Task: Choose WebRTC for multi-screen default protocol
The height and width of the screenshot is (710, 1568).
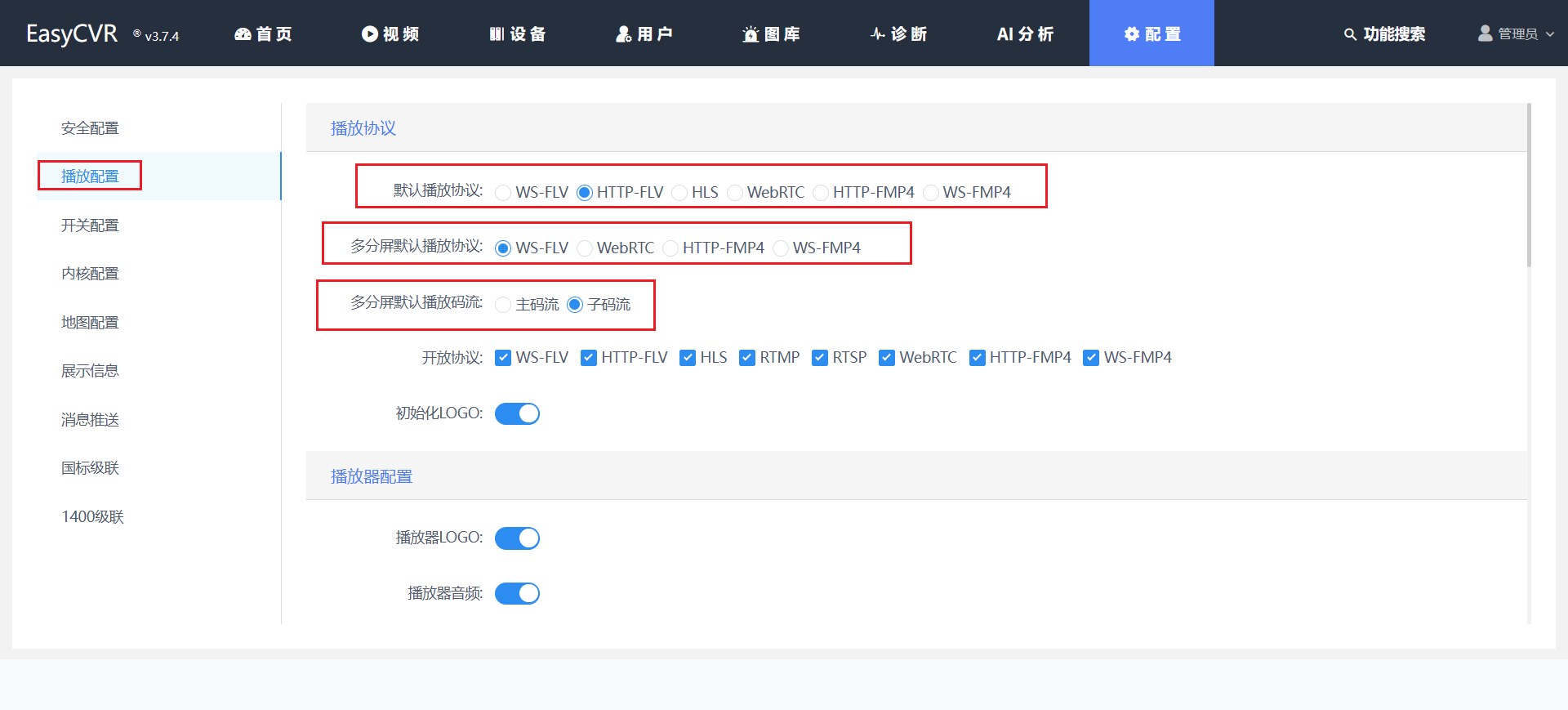Action: click(585, 248)
